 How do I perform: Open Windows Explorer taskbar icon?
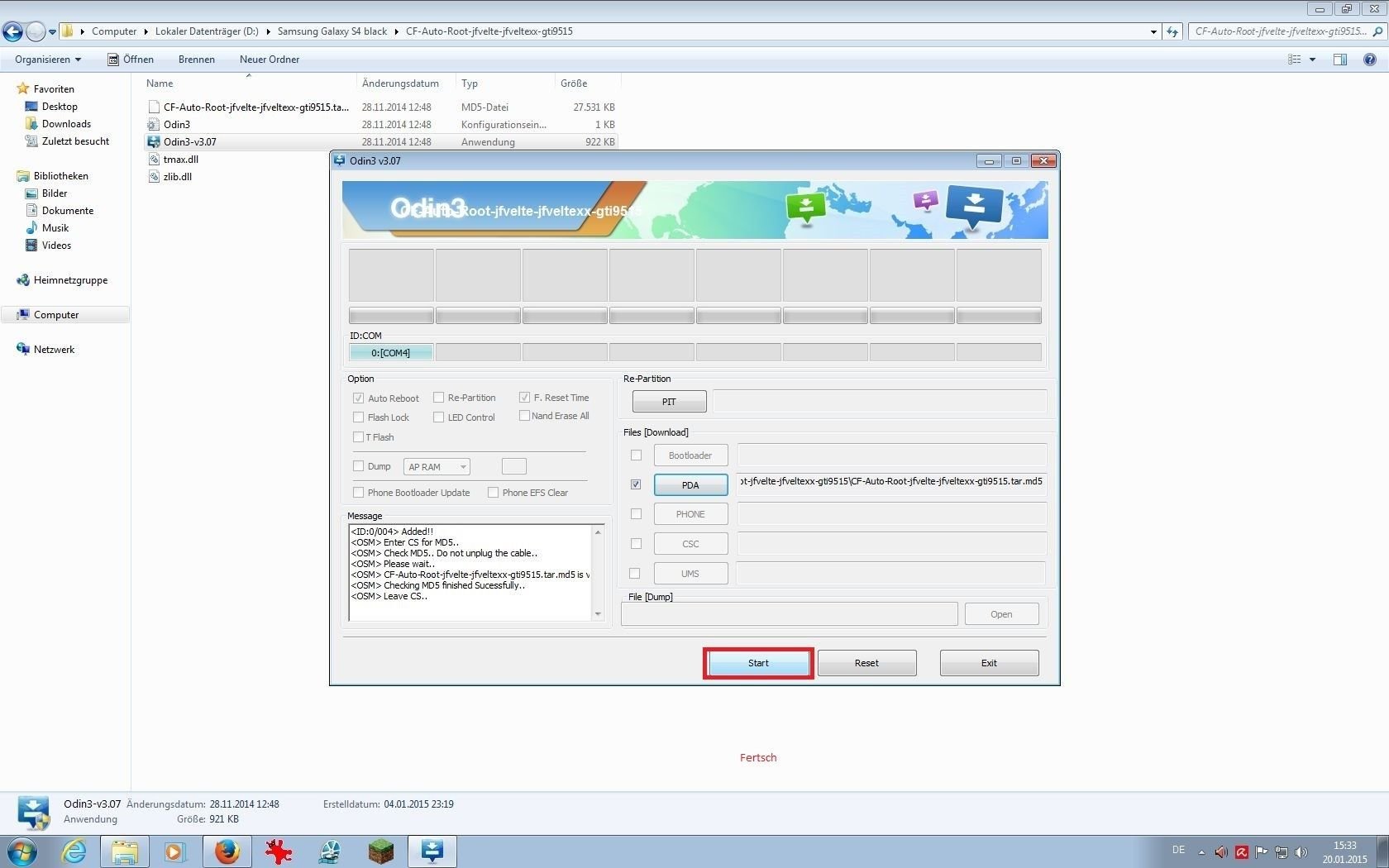125,851
